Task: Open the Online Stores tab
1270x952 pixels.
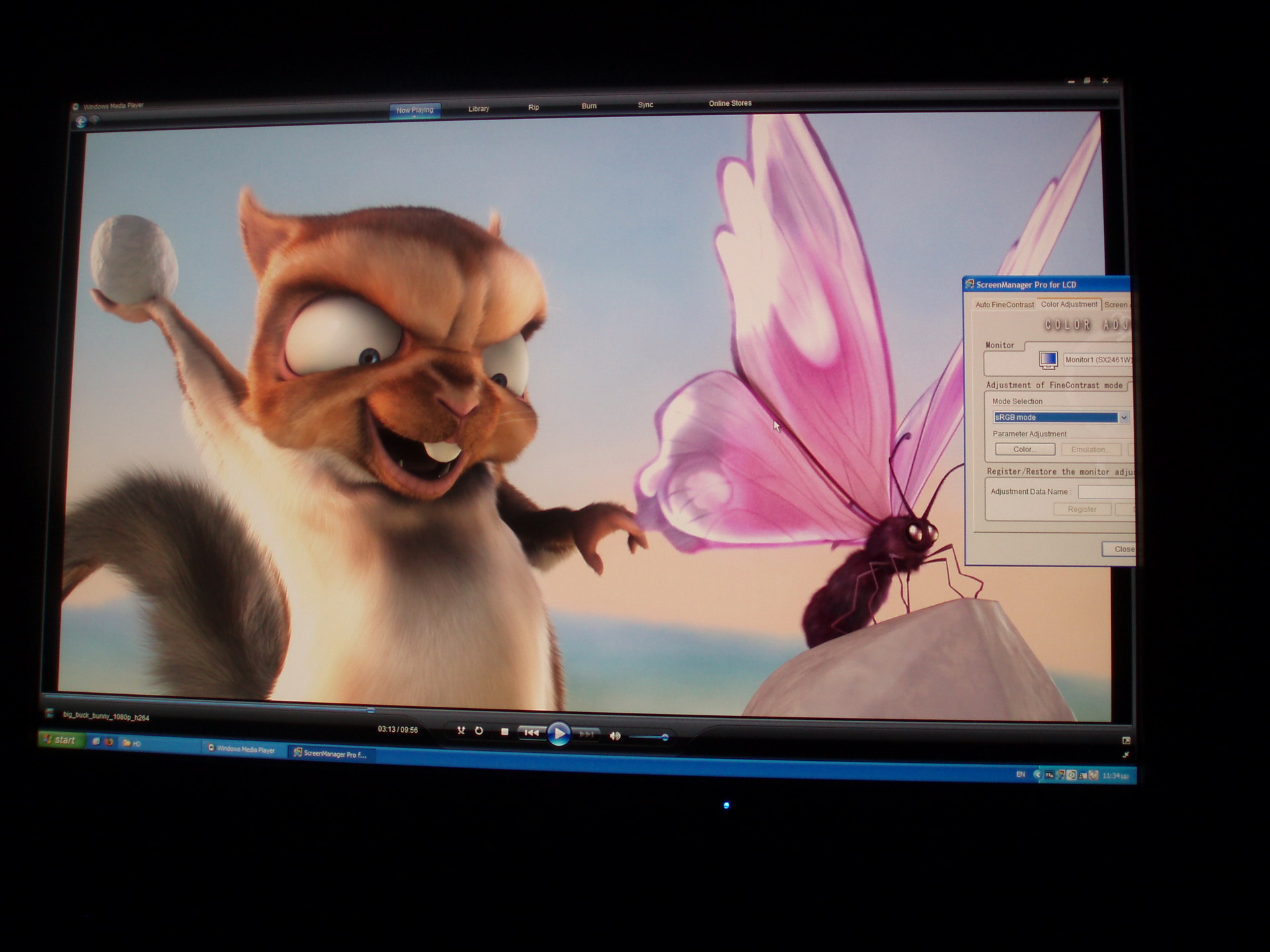Action: point(730,103)
